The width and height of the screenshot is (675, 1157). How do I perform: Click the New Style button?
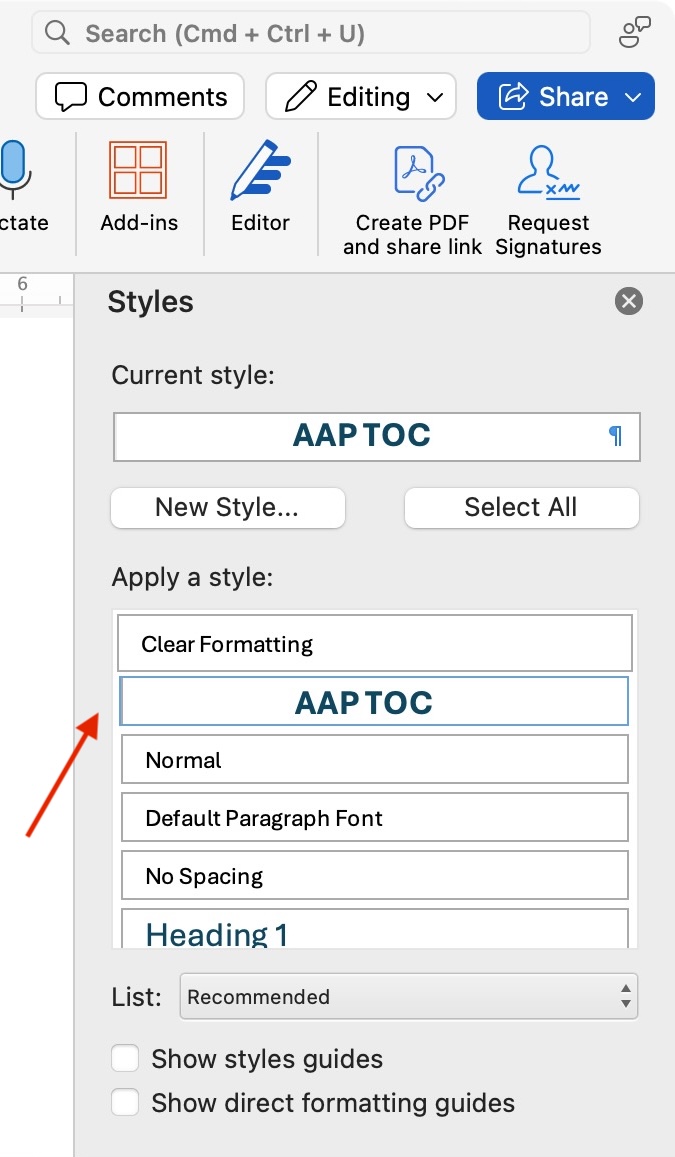pyautogui.click(x=228, y=508)
